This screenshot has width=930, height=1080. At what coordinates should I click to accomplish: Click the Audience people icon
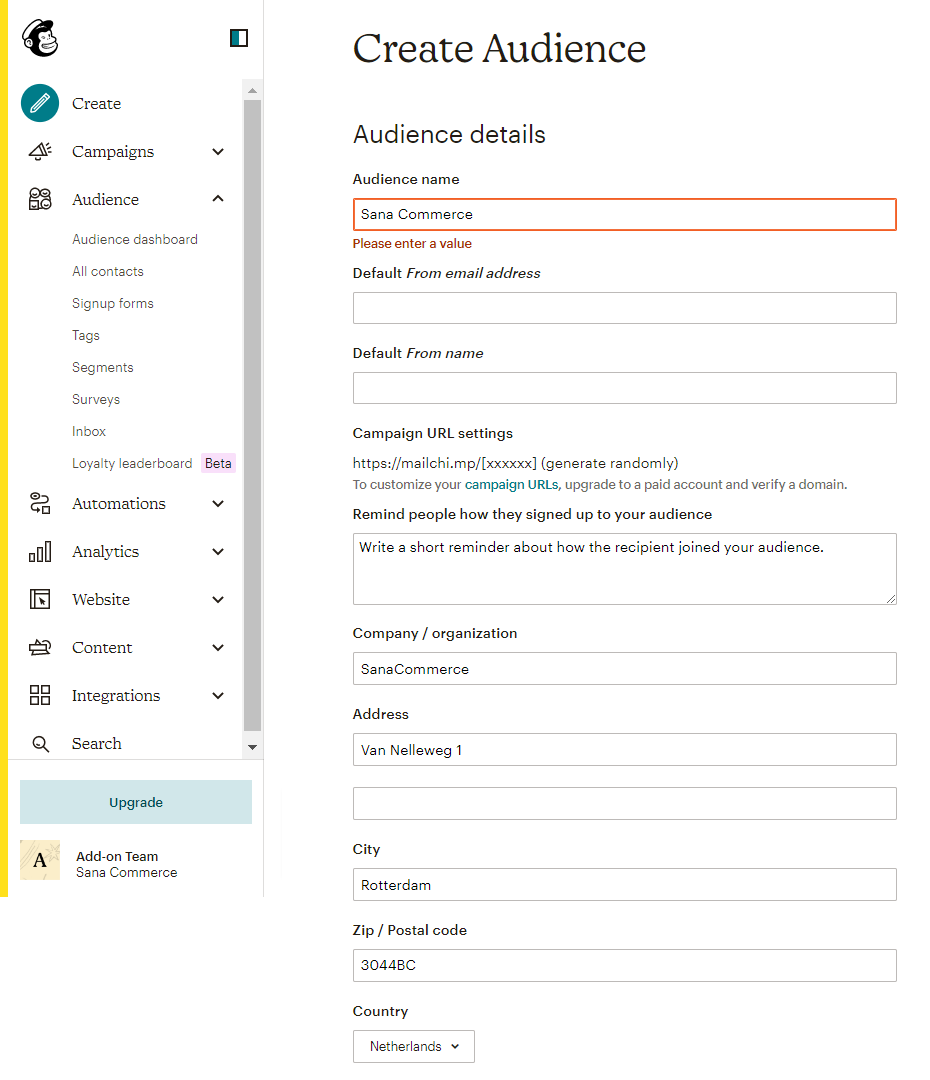pos(40,199)
